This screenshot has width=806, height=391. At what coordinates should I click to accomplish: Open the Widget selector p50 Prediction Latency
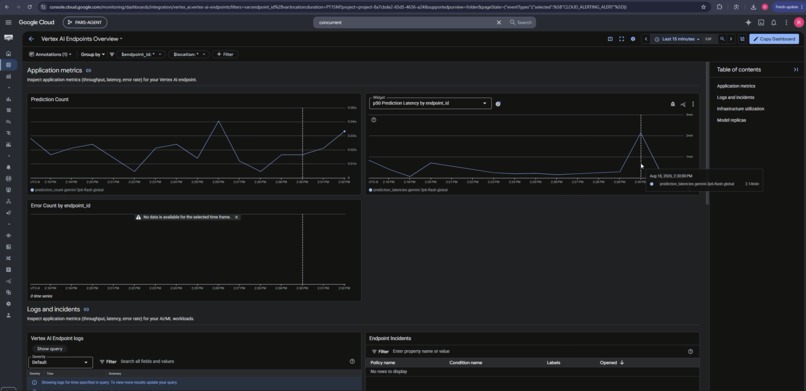pos(430,103)
